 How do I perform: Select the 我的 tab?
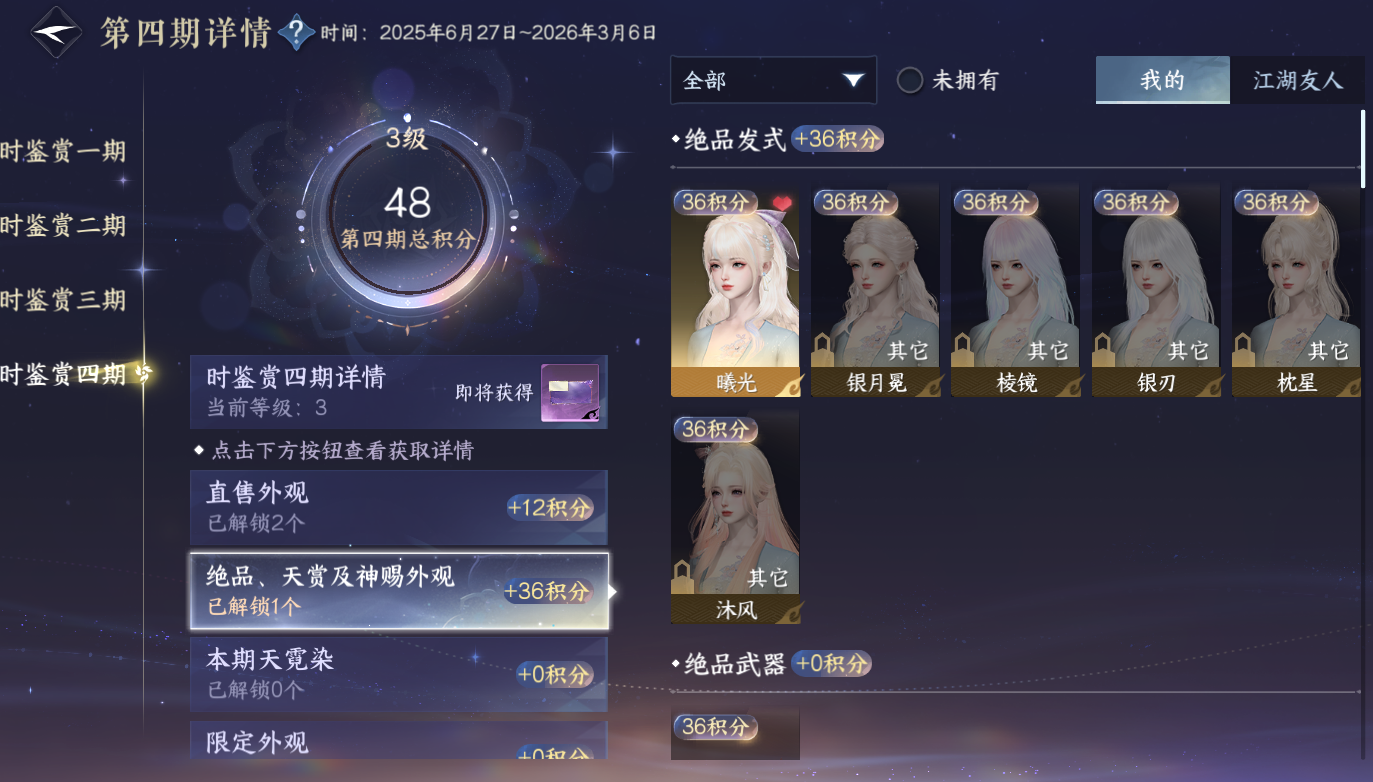point(1162,80)
